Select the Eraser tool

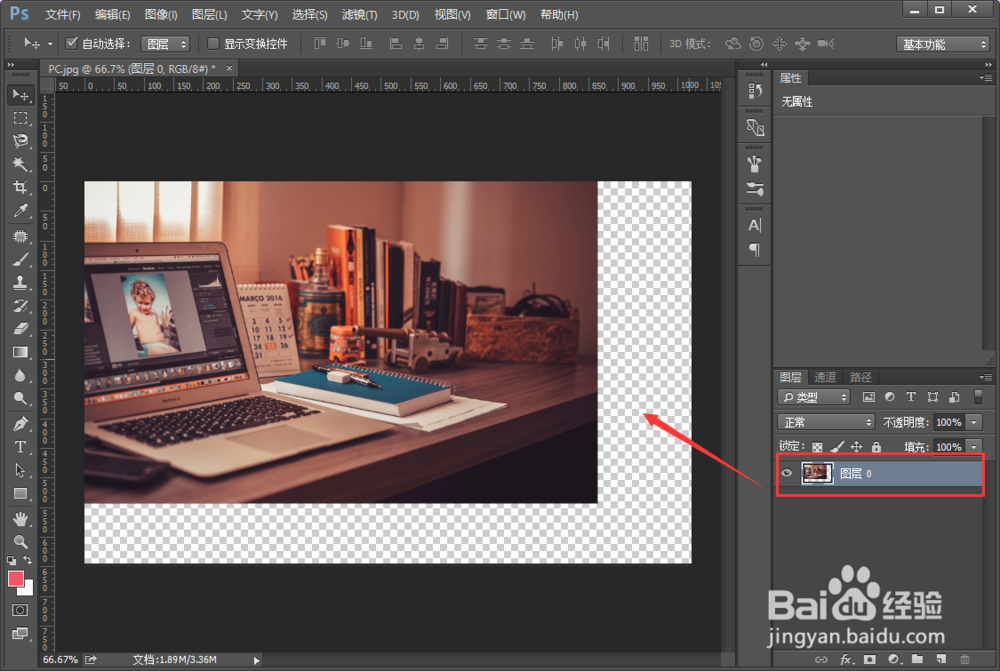(20, 328)
